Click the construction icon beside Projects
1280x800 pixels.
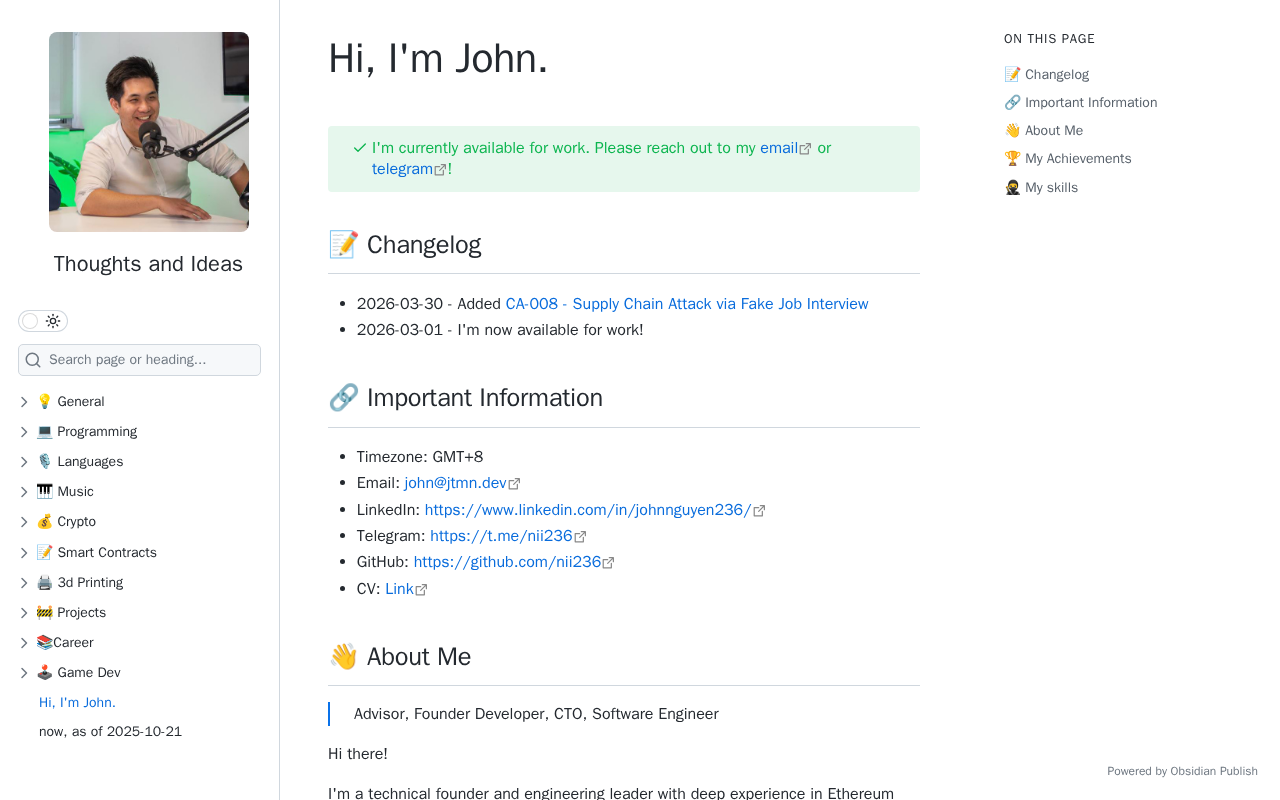click(x=44, y=613)
